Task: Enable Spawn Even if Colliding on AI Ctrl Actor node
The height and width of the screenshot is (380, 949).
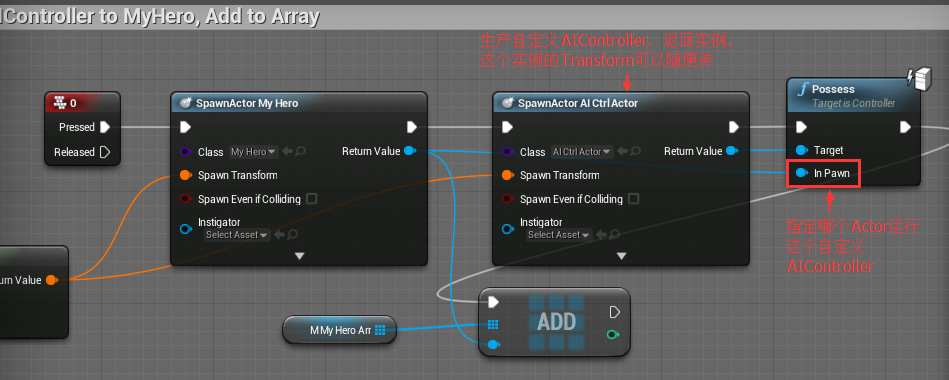Action: click(634, 198)
